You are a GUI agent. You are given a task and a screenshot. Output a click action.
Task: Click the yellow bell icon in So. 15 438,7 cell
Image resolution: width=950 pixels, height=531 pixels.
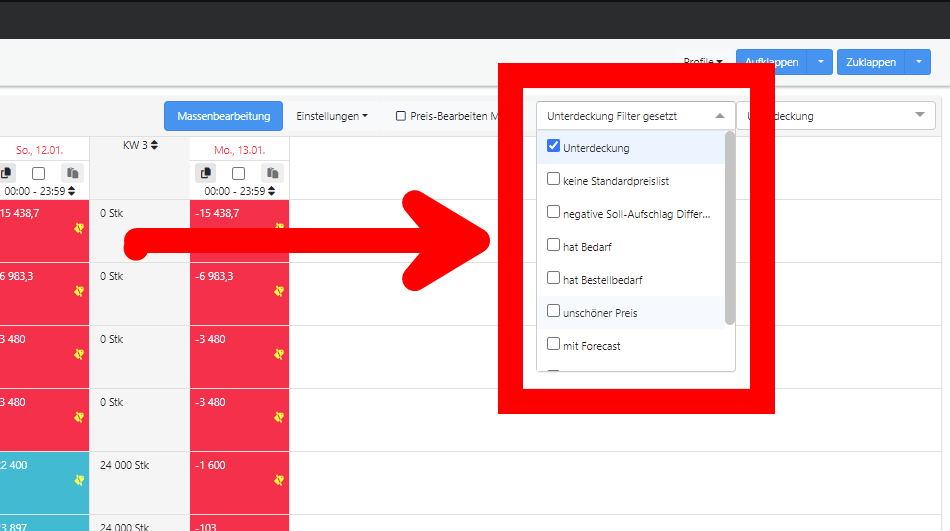(x=79, y=229)
